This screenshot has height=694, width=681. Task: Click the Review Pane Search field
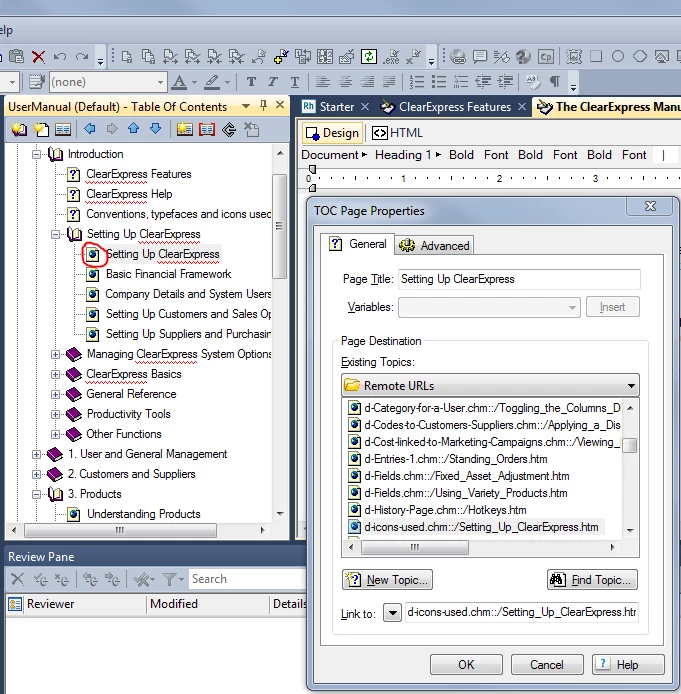tap(248, 579)
